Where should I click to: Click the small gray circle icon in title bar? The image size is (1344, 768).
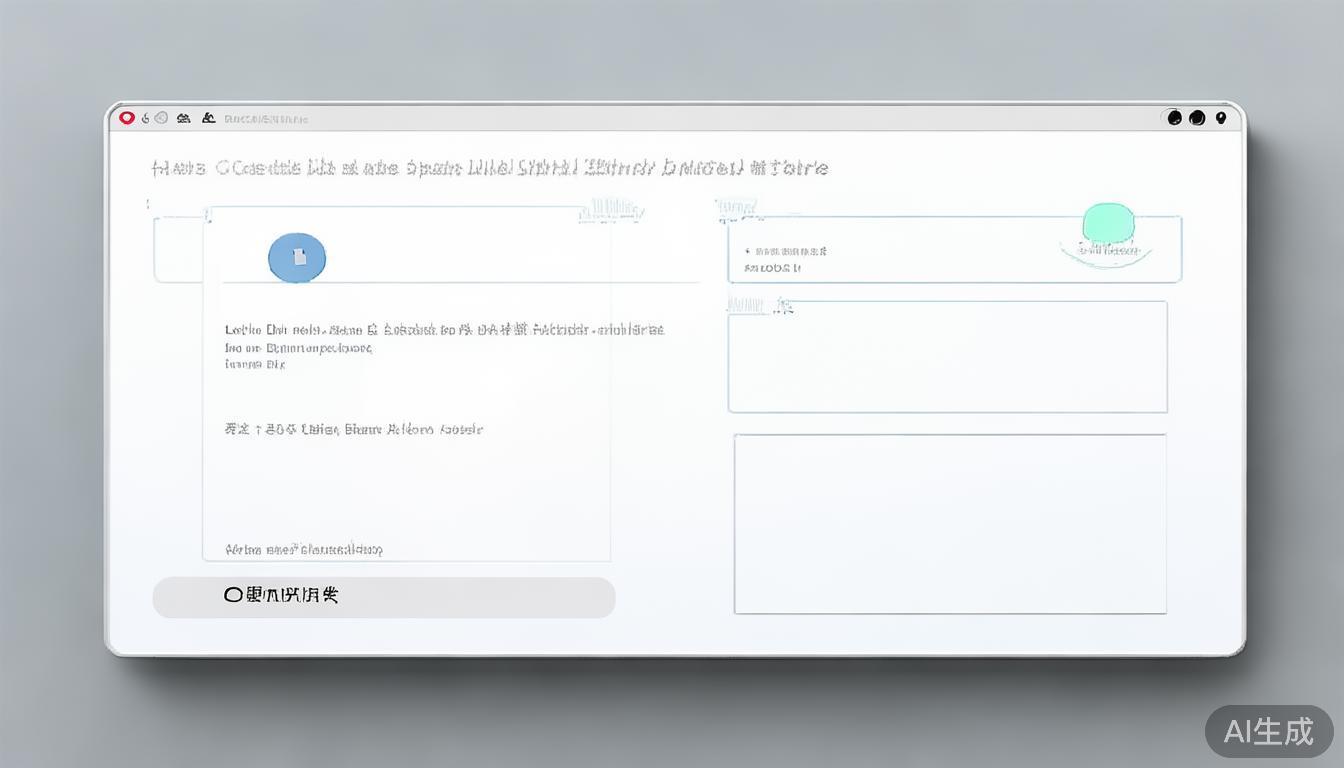coord(161,118)
